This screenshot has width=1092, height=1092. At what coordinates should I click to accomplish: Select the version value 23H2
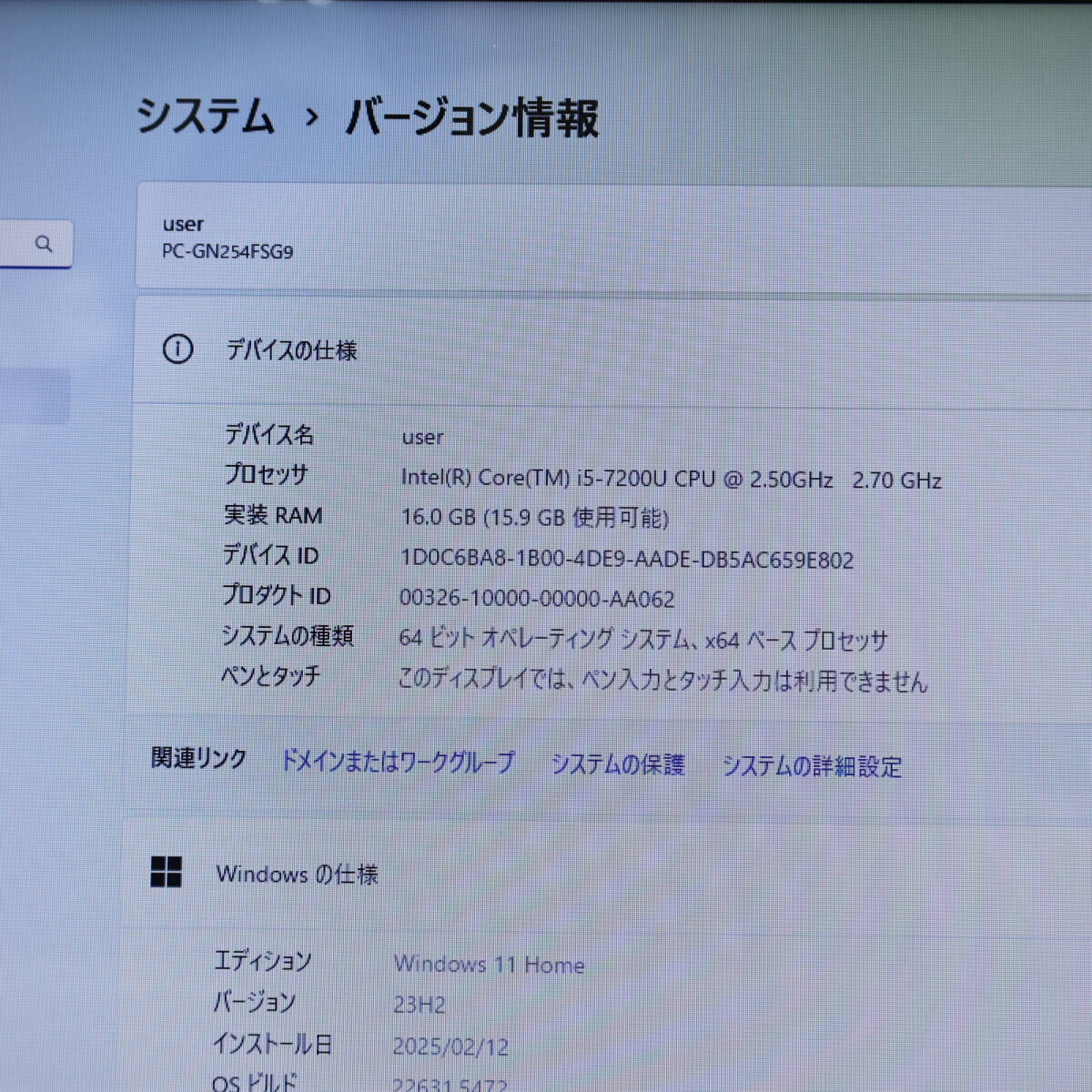[x=420, y=1005]
